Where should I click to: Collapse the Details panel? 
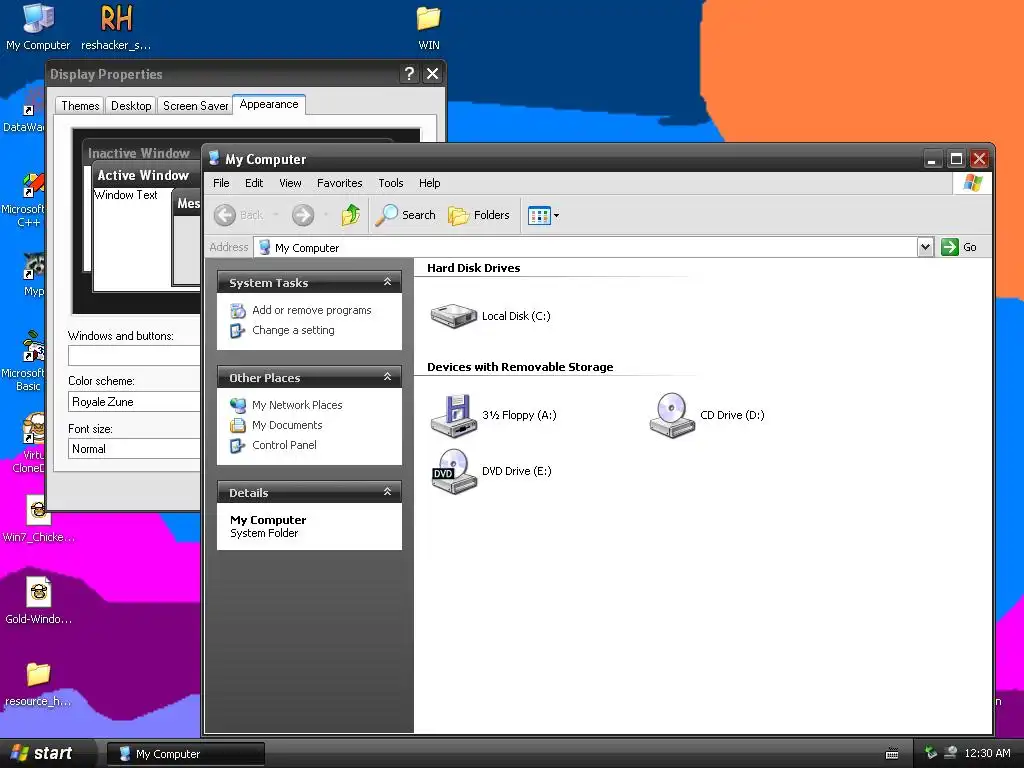[387, 492]
